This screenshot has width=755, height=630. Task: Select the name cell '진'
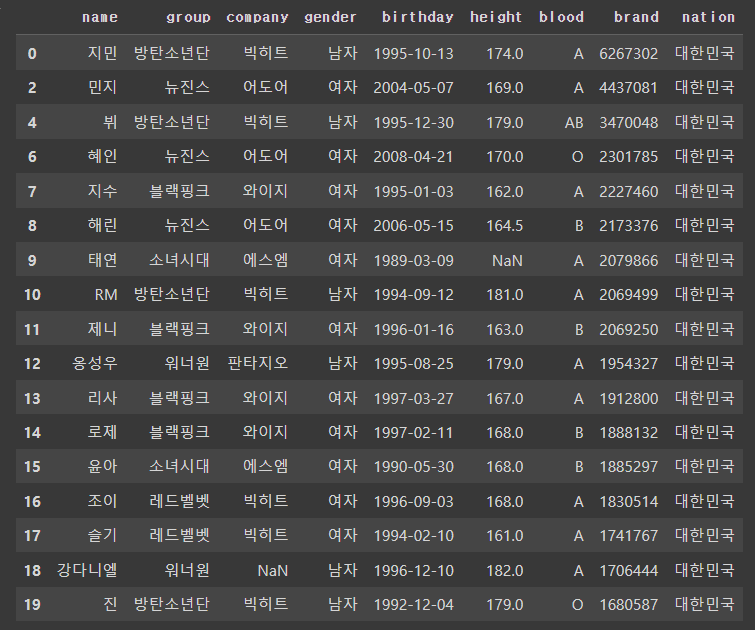pos(110,604)
